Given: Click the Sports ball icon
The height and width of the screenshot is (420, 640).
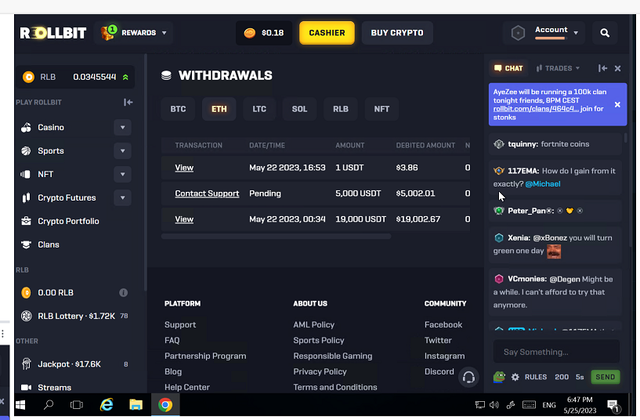Looking at the screenshot, I should coord(26,151).
